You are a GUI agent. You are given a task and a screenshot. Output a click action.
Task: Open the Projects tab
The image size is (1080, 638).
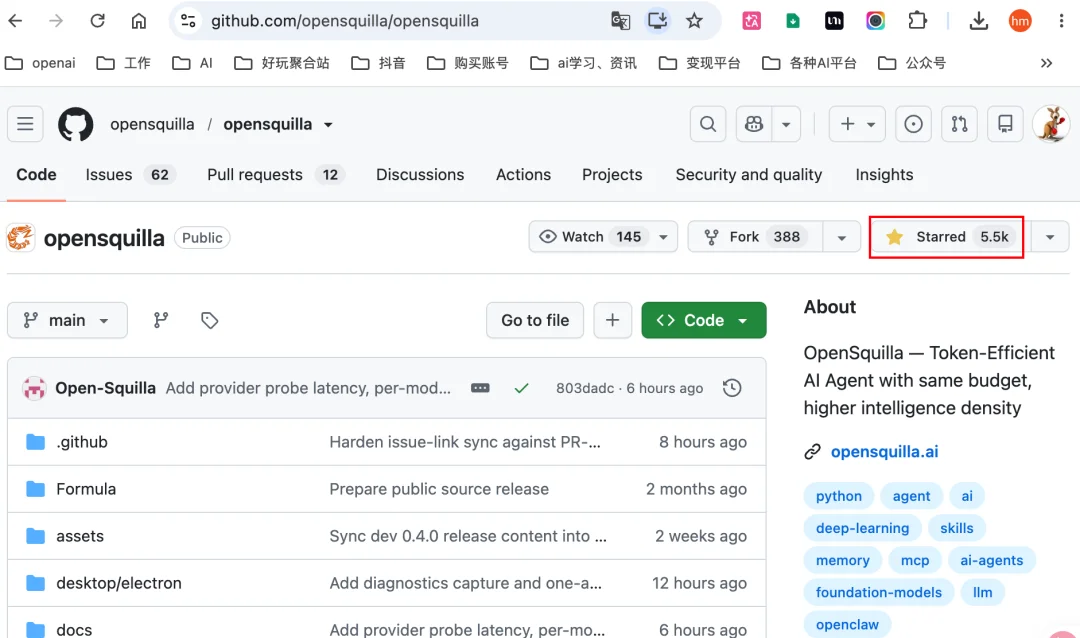point(612,175)
